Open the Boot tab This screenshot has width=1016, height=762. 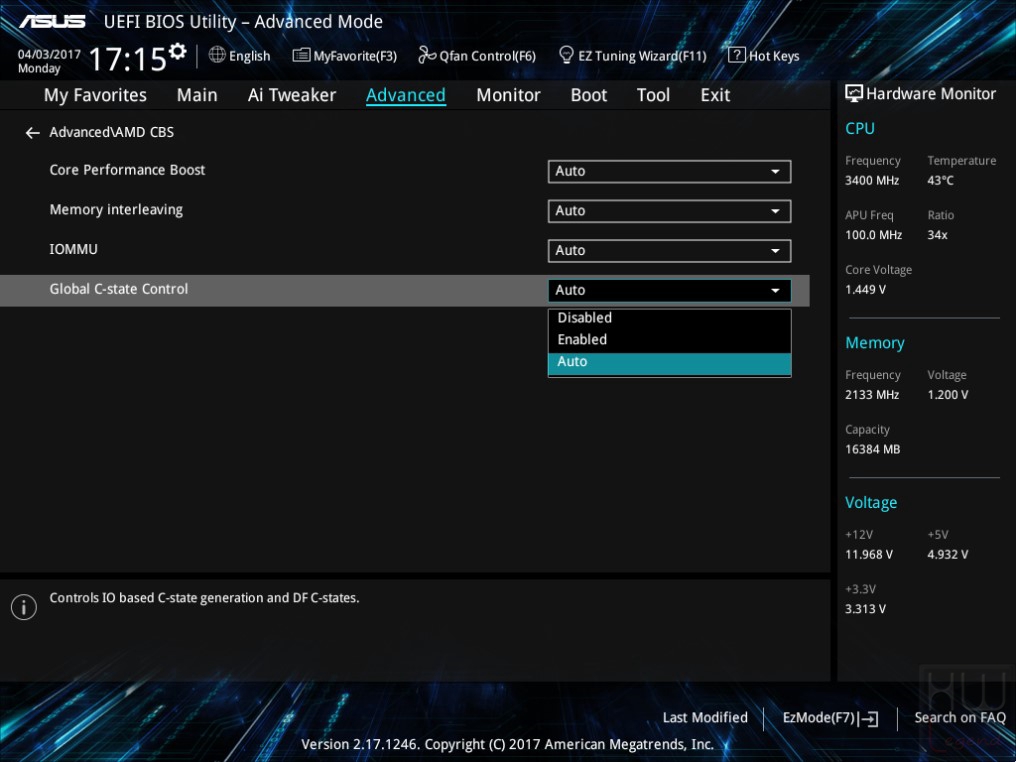click(x=588, y=95)
